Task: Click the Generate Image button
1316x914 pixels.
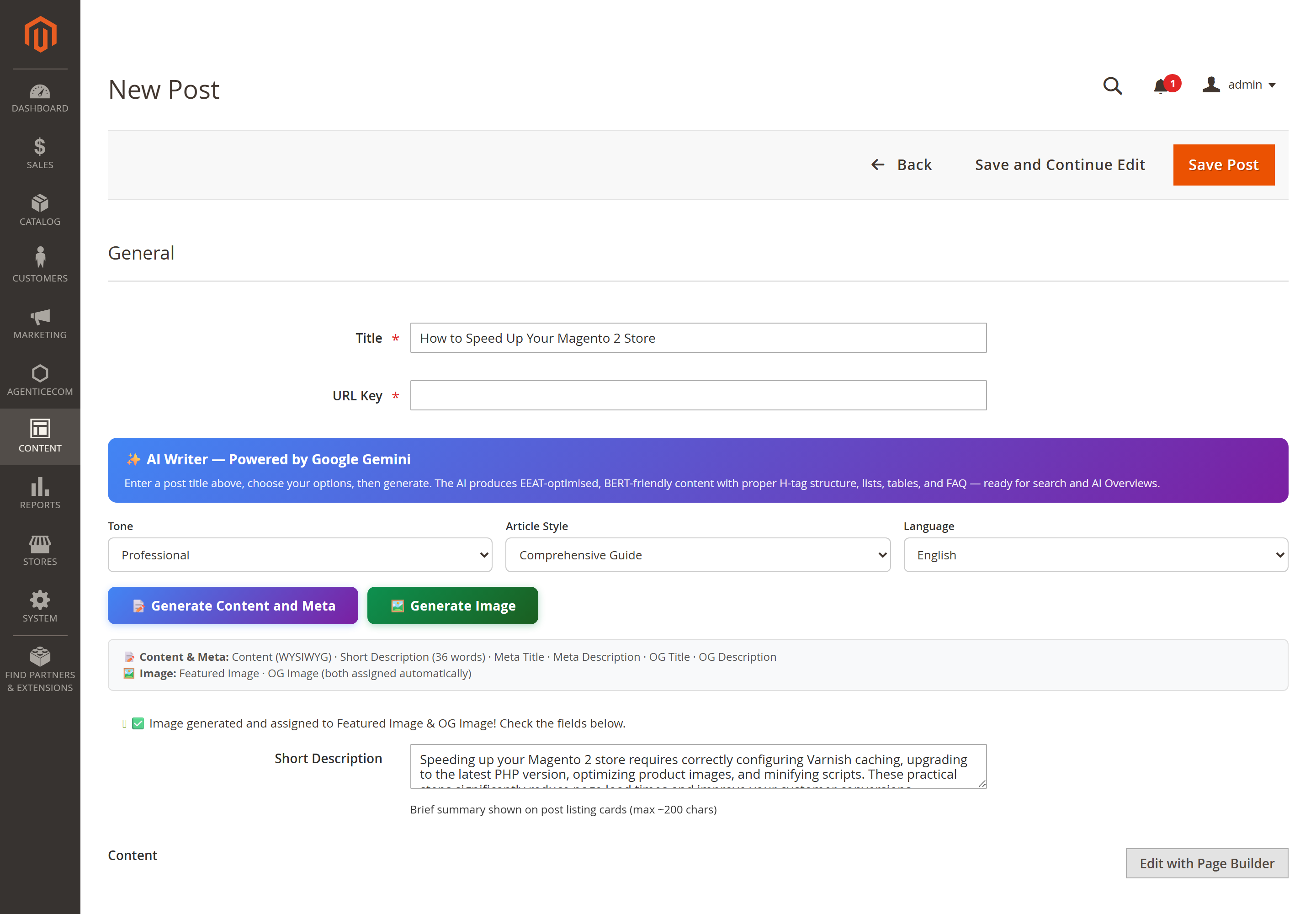Action: 452,606
